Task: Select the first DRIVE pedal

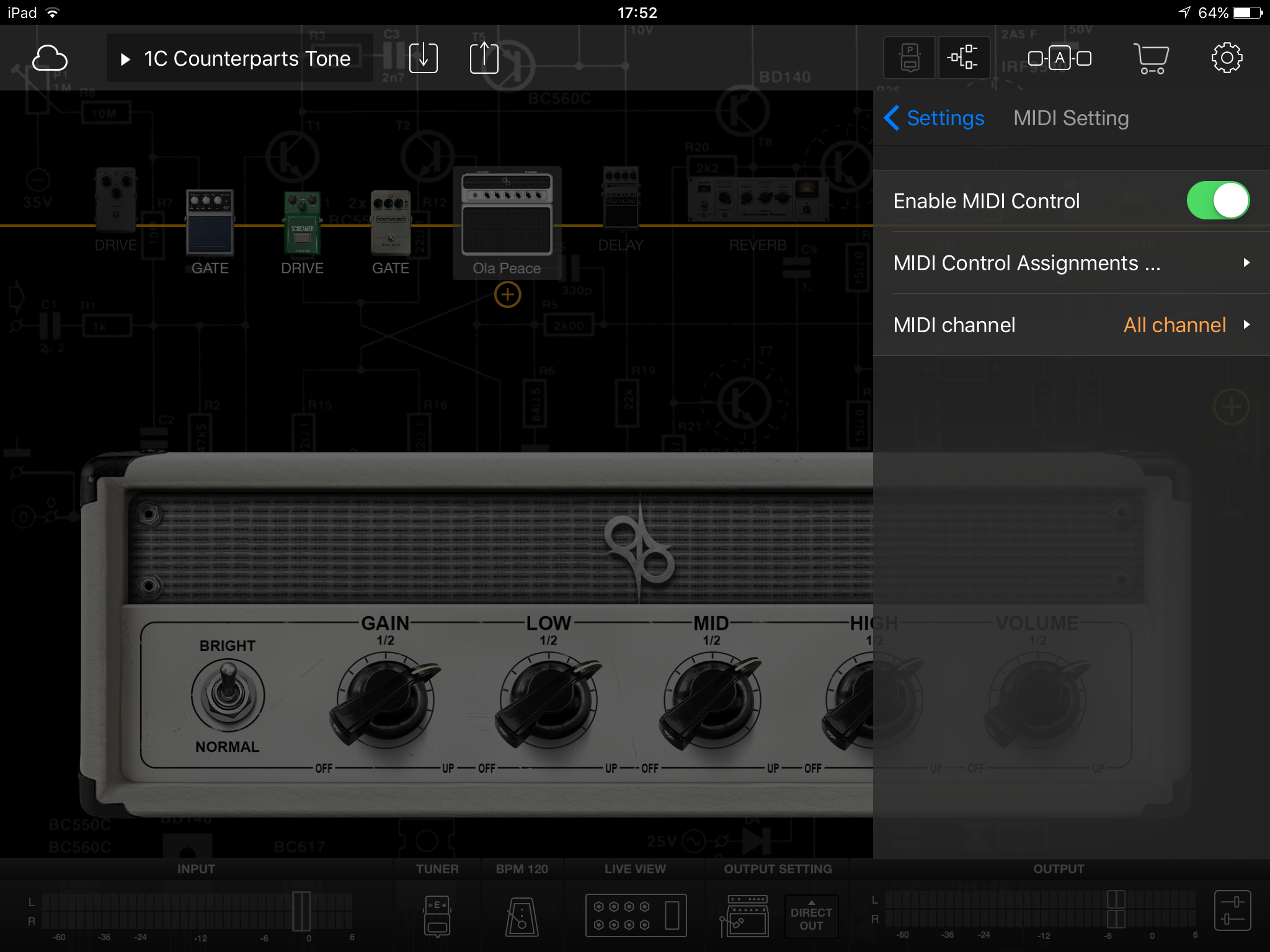Action: (x=116, y=200)
